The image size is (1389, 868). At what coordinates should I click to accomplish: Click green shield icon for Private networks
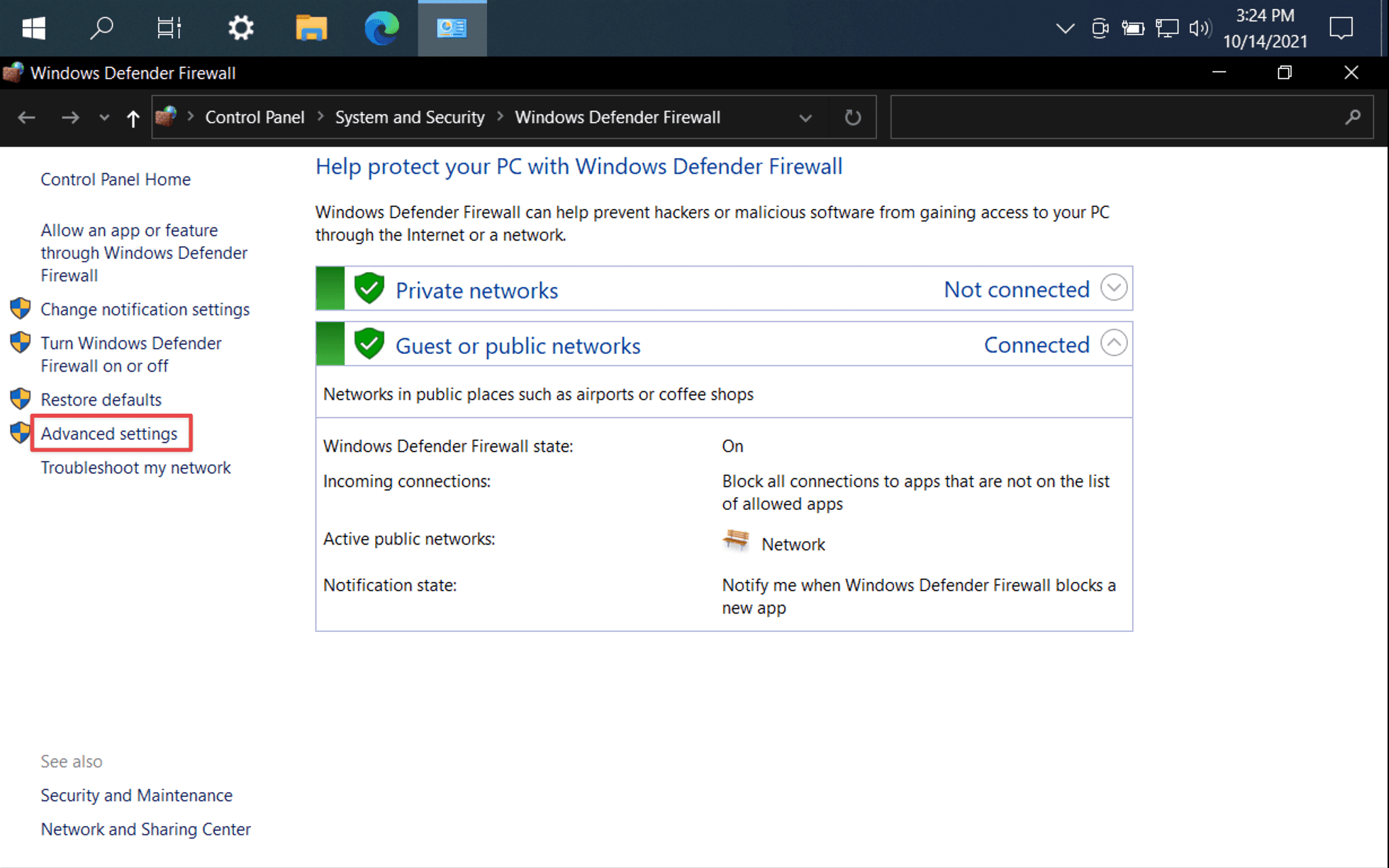pyautogui.click(x=369, y=288)
